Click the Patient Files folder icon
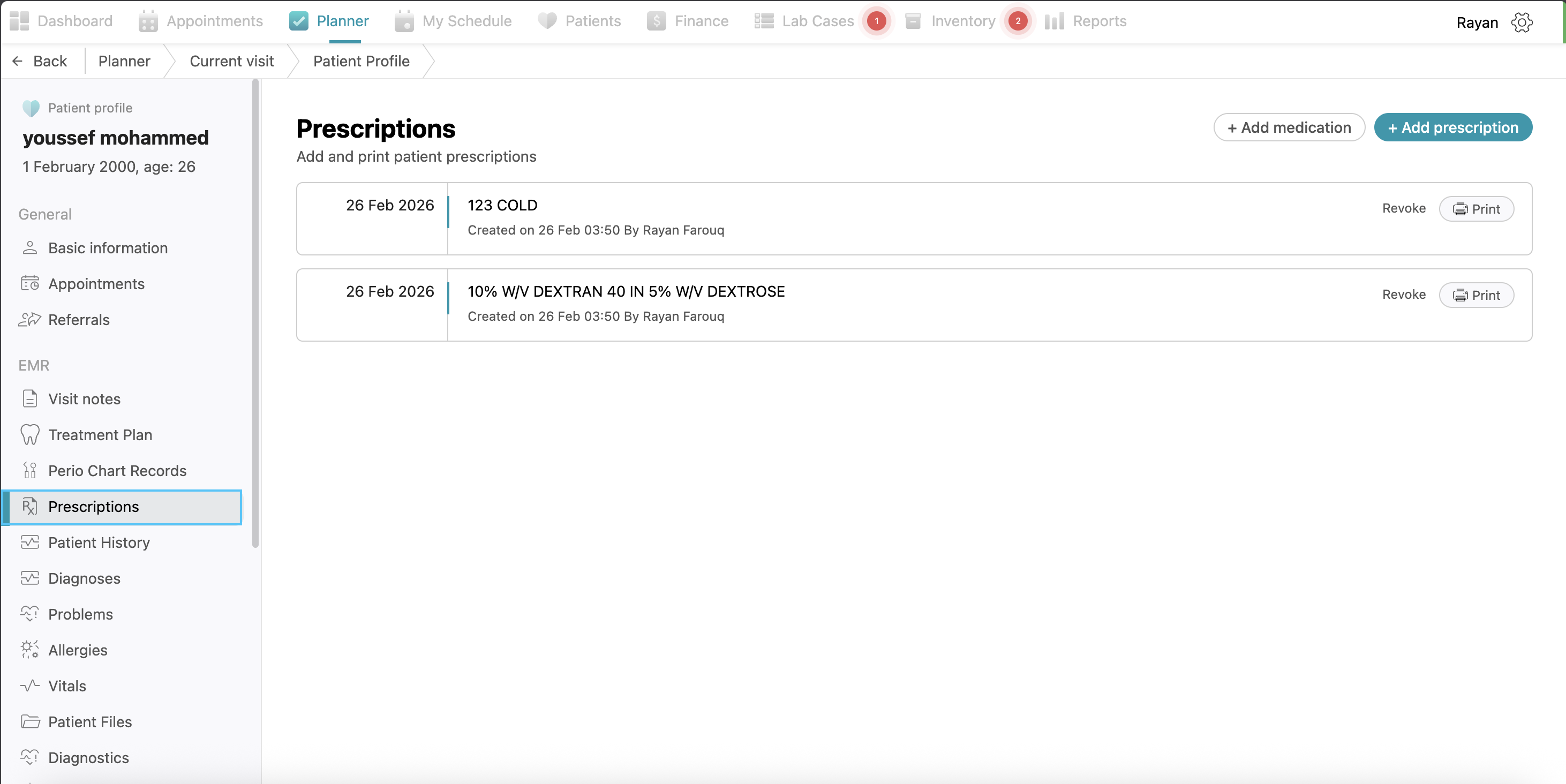Image resolution: width=1566 pixels, height=784 pixels. pos(30,721)
